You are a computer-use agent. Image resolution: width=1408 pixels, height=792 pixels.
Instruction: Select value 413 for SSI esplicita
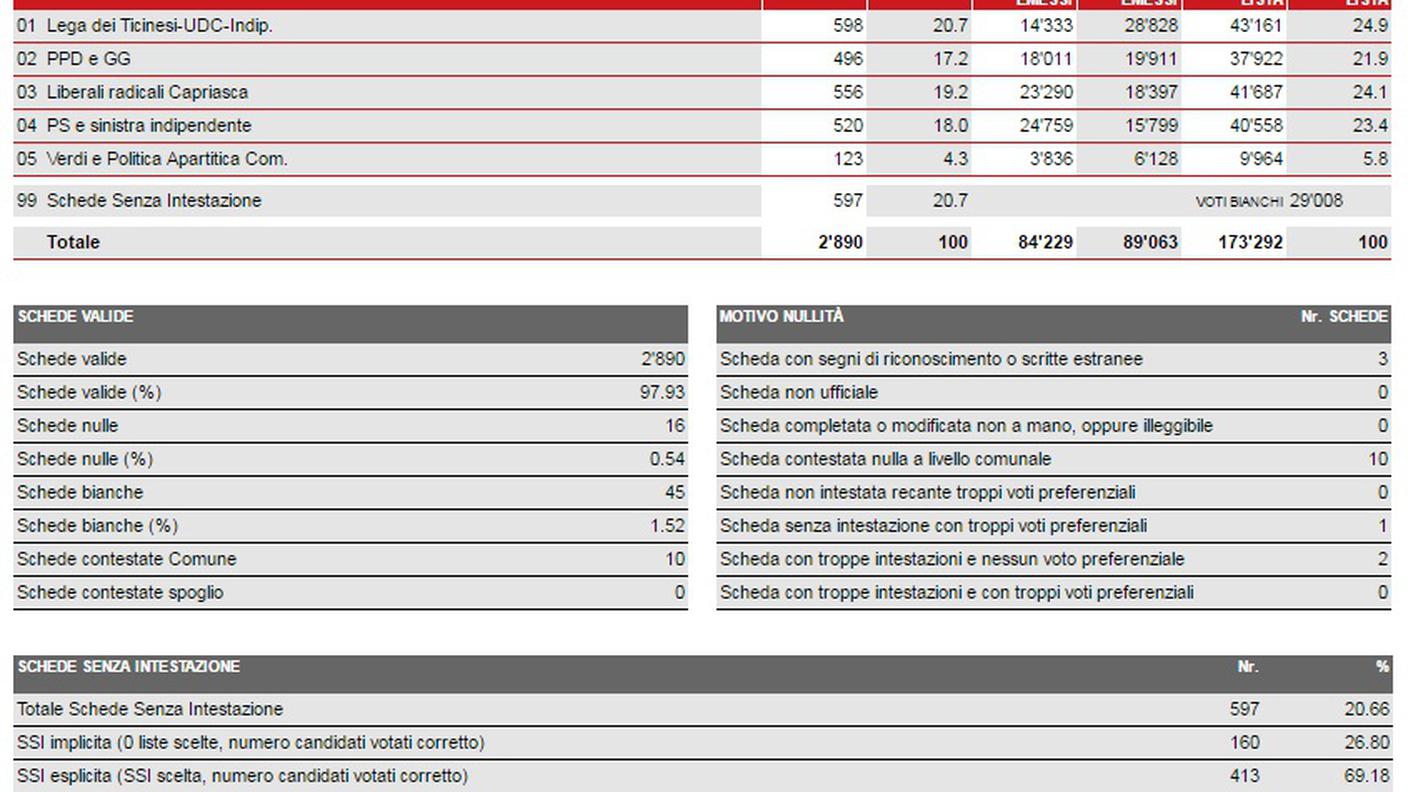tap(1245, 776)
